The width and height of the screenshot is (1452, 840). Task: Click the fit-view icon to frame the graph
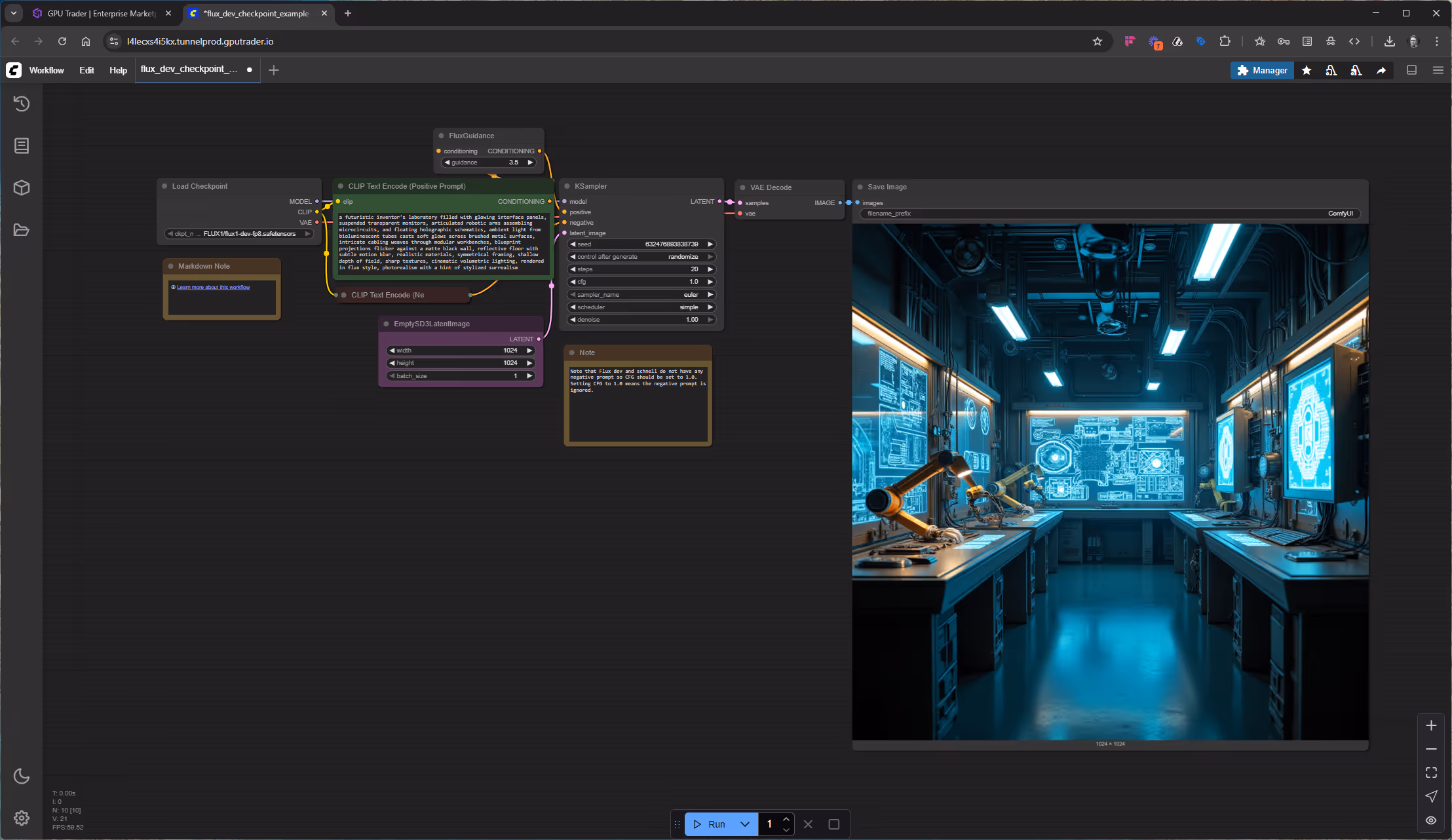[1431, 772]
